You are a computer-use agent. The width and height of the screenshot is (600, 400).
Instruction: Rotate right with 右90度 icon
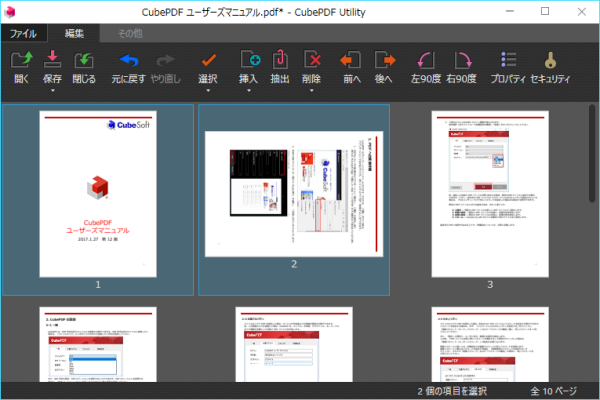tap(463, 60)
